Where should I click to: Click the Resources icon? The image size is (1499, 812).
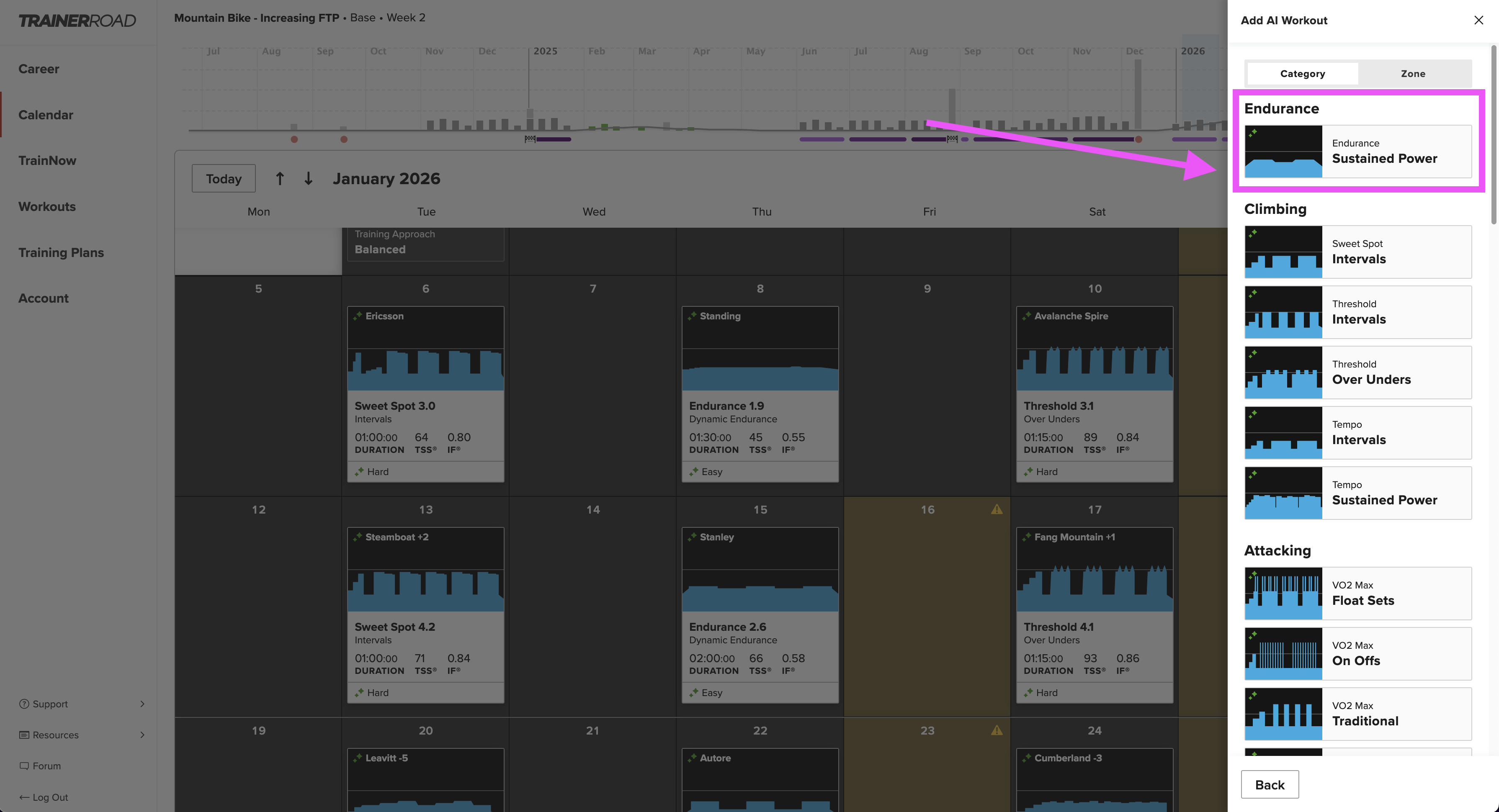pyautogui.click(x=24, y=735)
